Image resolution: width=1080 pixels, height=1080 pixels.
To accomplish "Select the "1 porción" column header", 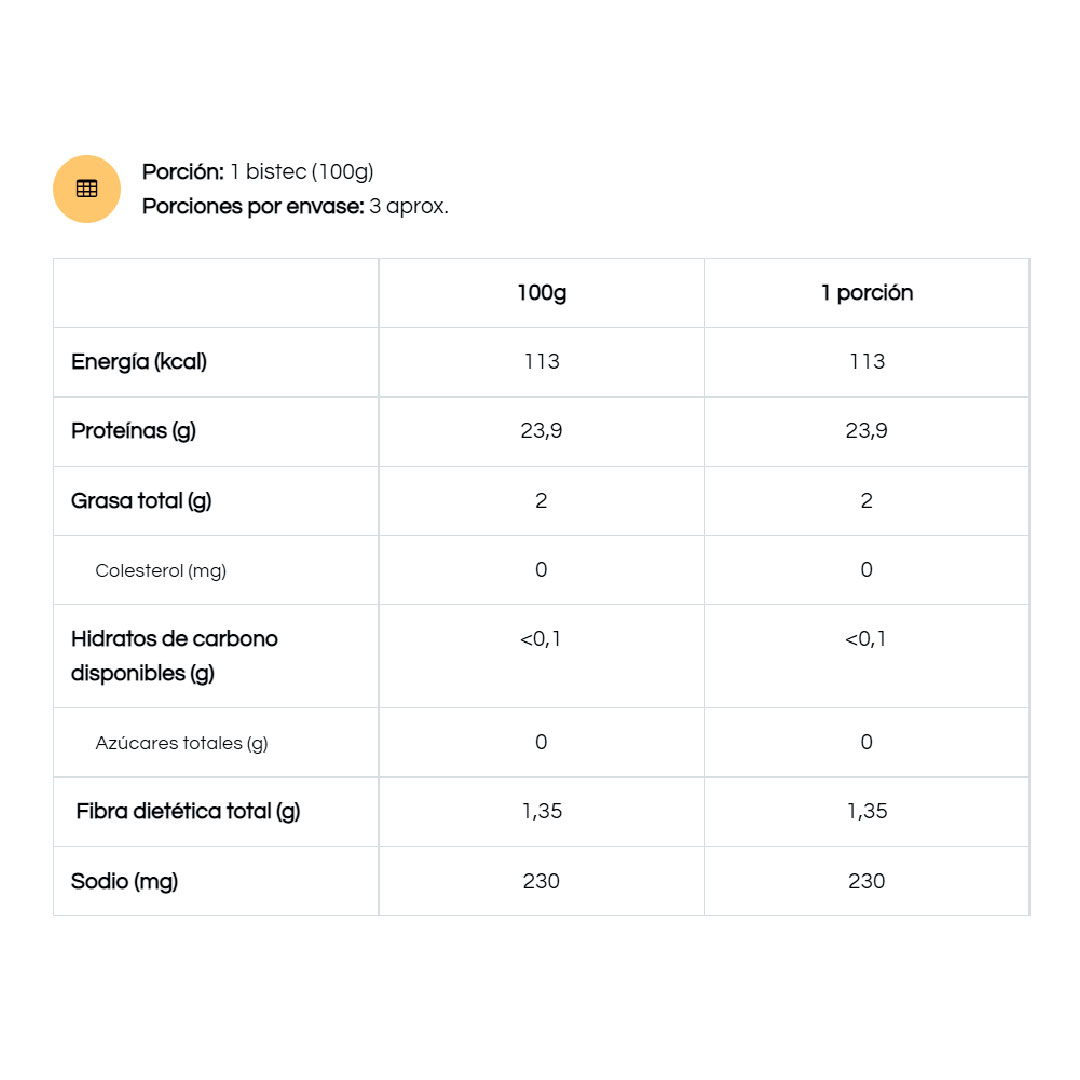I will [867, 293].
